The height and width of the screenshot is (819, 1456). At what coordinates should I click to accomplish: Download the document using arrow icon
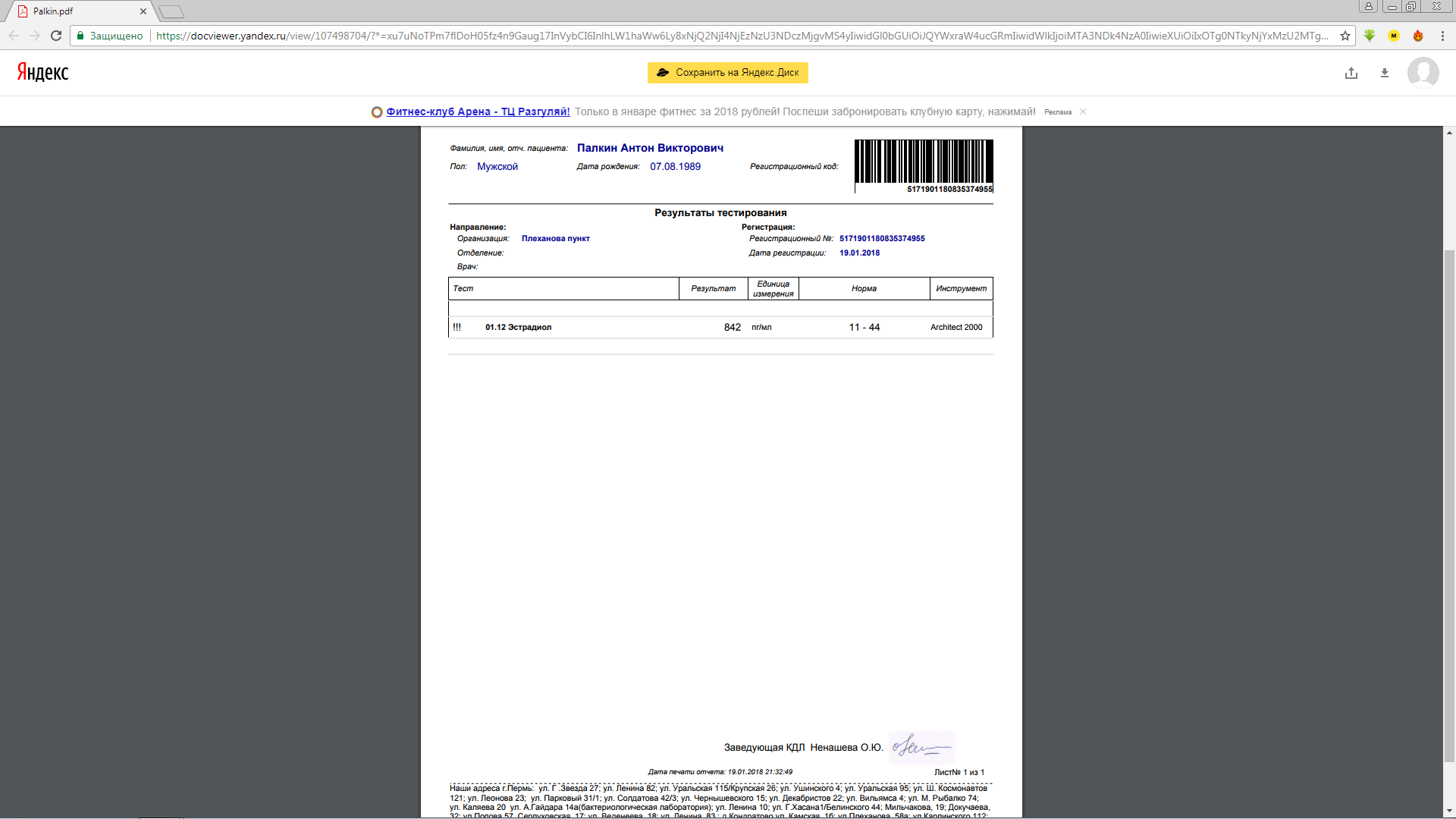click(x=1385, y=73)
